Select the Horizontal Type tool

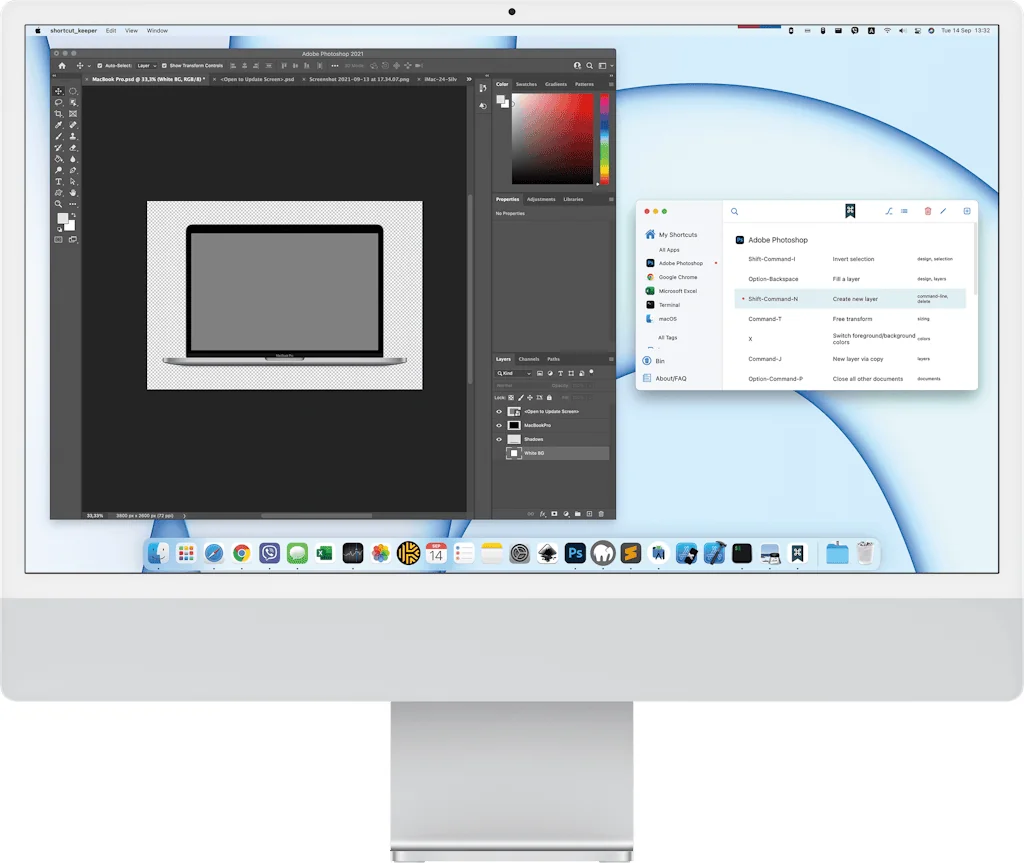click(x=59, y=182)
